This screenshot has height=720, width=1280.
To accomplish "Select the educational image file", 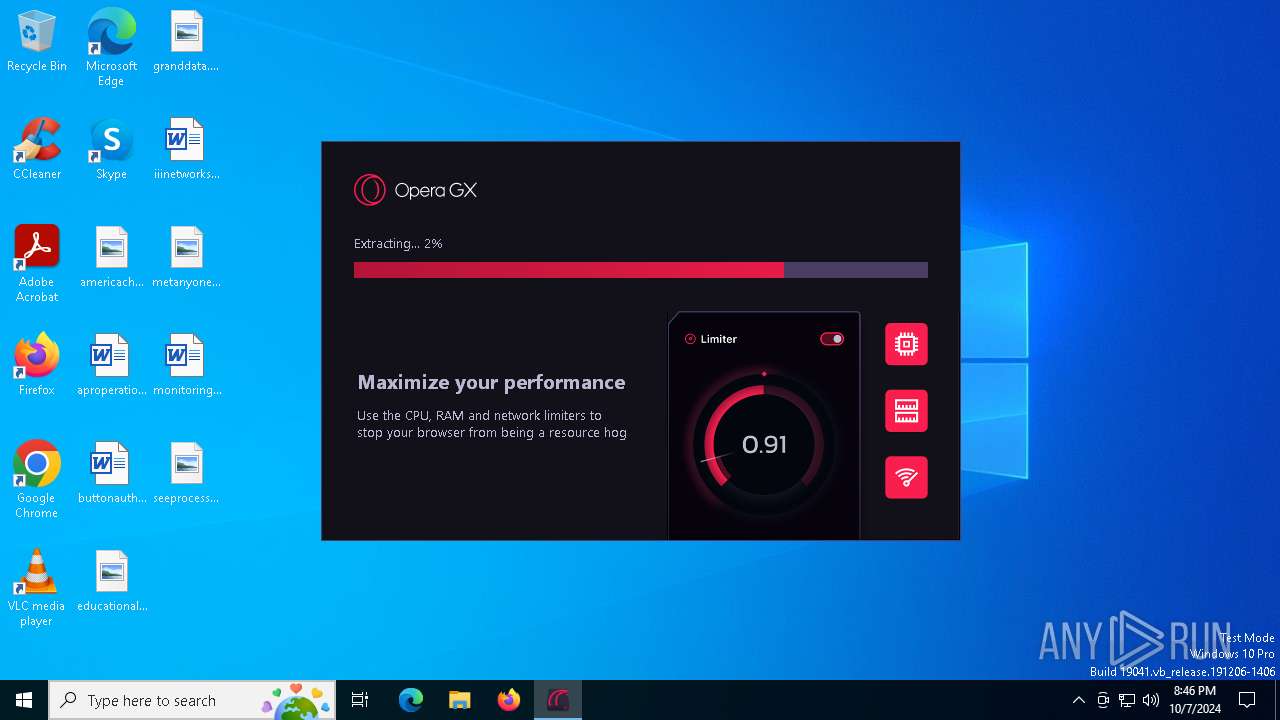I will [111, 582].
